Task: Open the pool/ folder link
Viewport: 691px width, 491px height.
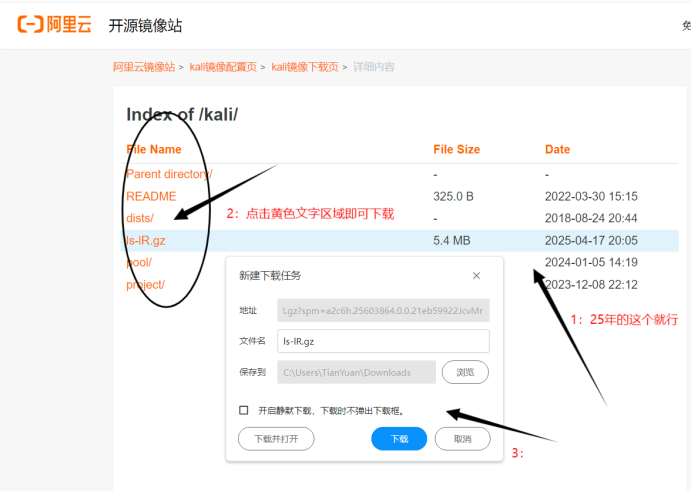Action: [139, 263]
